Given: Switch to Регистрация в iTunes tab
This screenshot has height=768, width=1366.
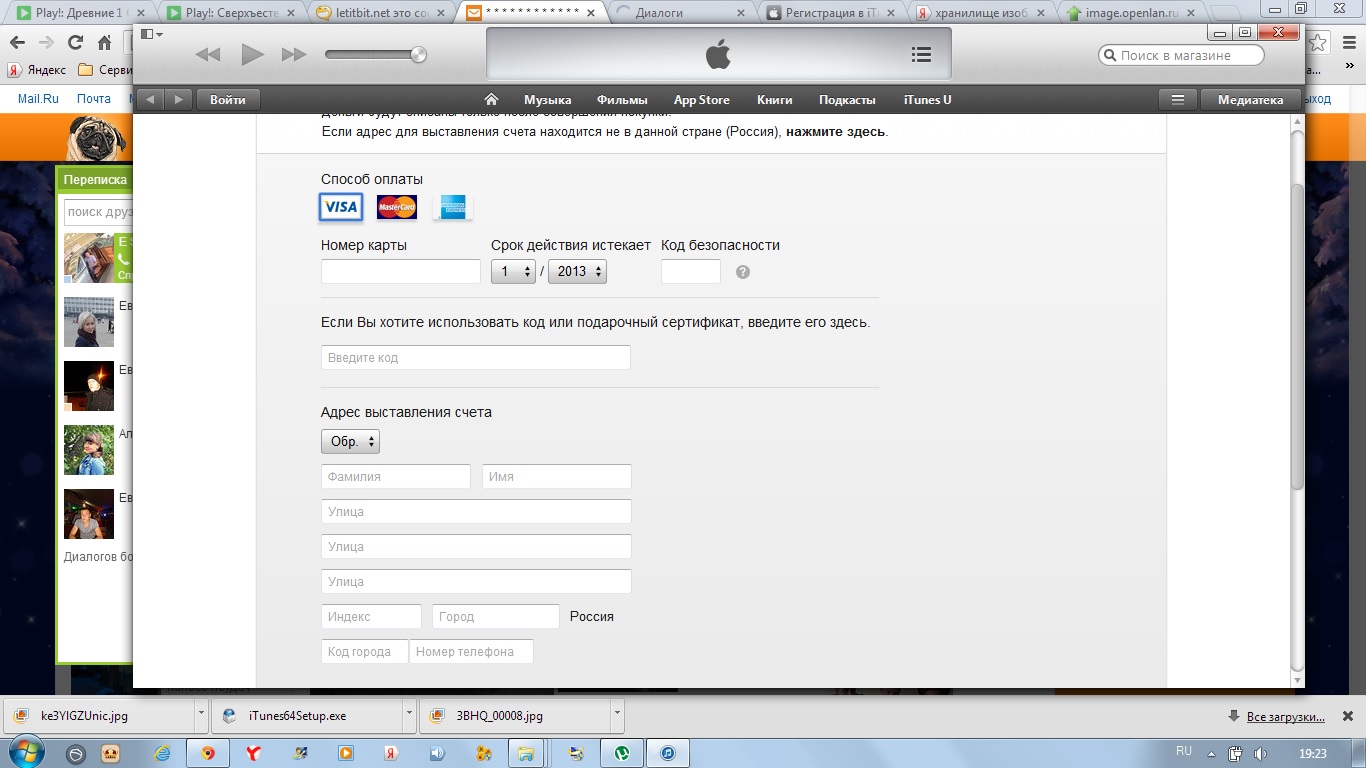Looking at the screenshot, I should [832, 14].
